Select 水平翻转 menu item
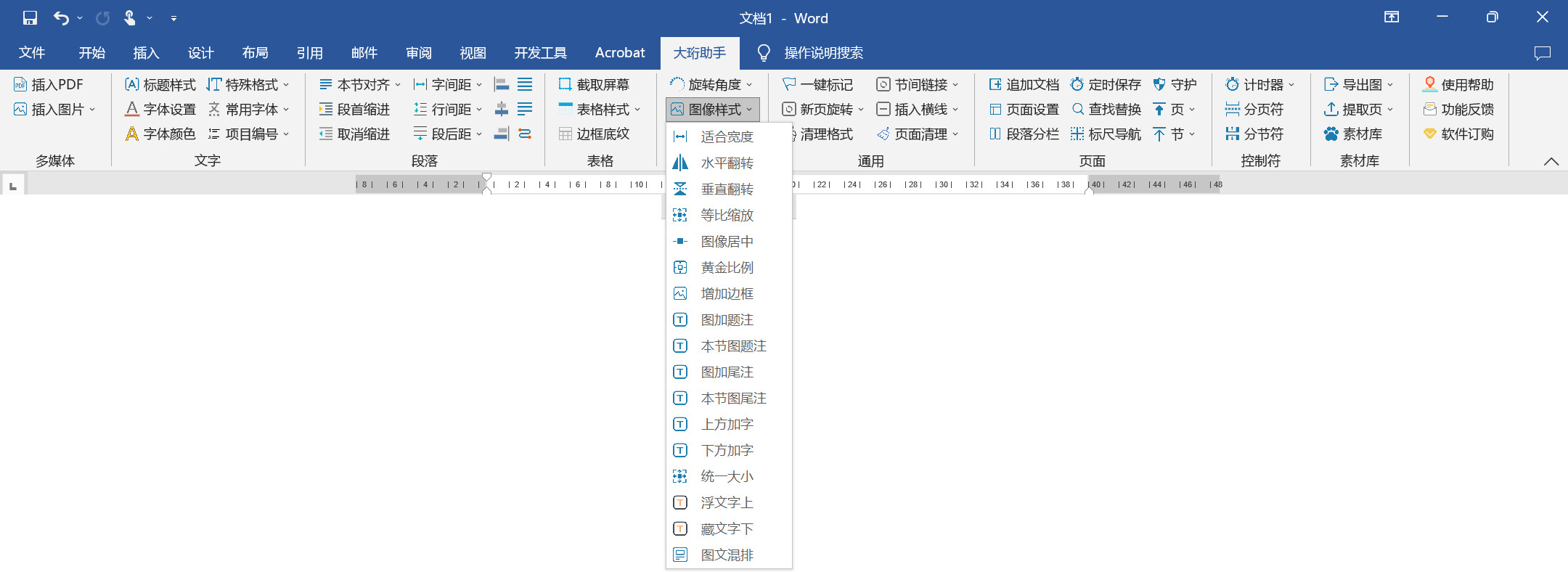The height and width of the screenshot is (572, 1568). pos(729,163)
